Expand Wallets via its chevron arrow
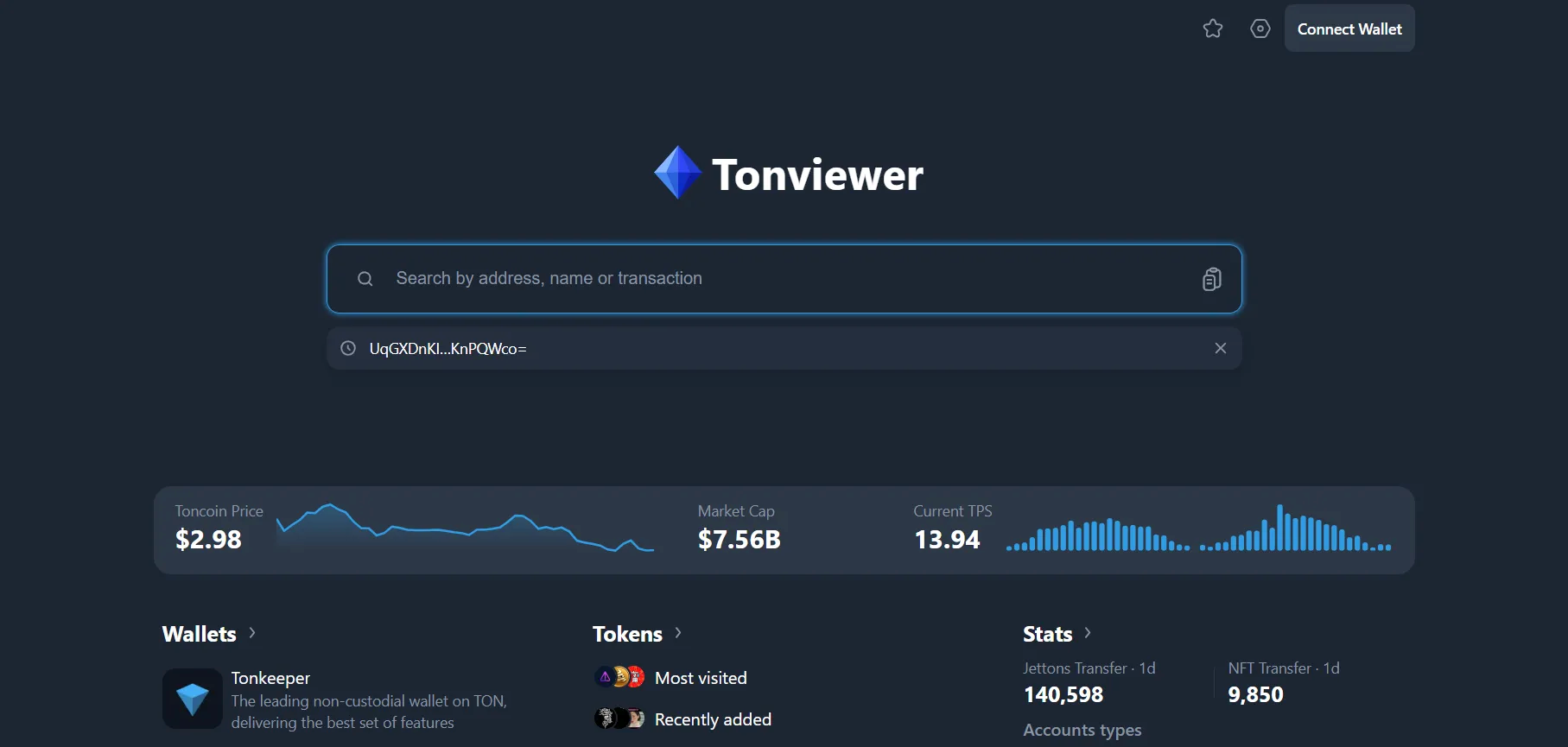Screen dimensions: 1568x747 click(252, 633)
